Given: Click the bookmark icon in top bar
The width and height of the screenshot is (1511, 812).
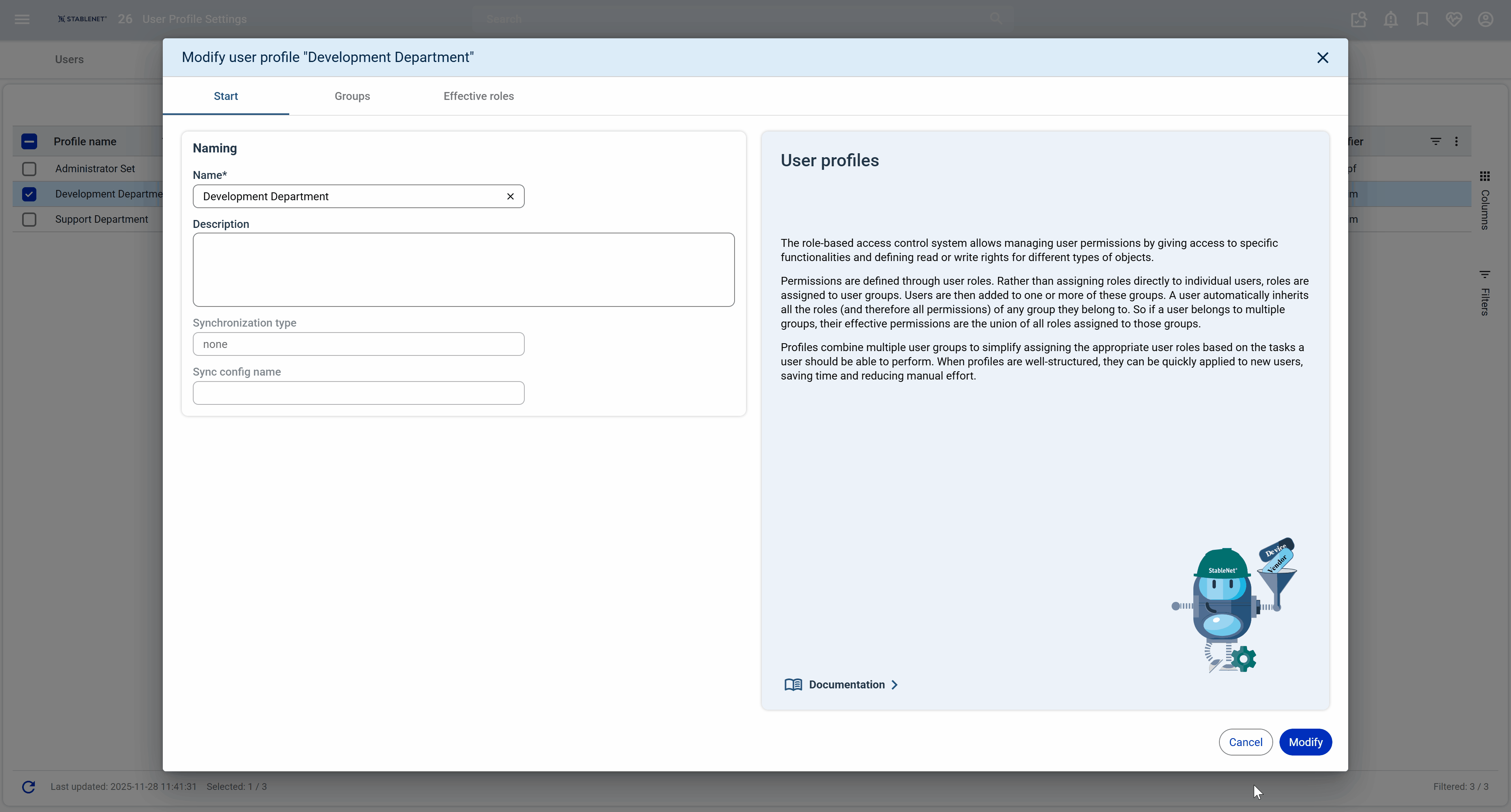Looking at the screenshot, I should click(x=1422, y=19).
